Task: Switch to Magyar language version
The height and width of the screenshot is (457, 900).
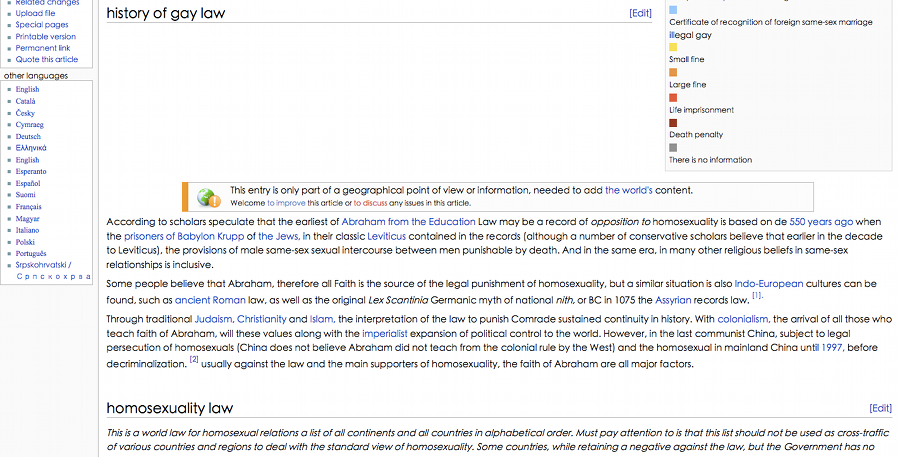Action: pos(28,219)
